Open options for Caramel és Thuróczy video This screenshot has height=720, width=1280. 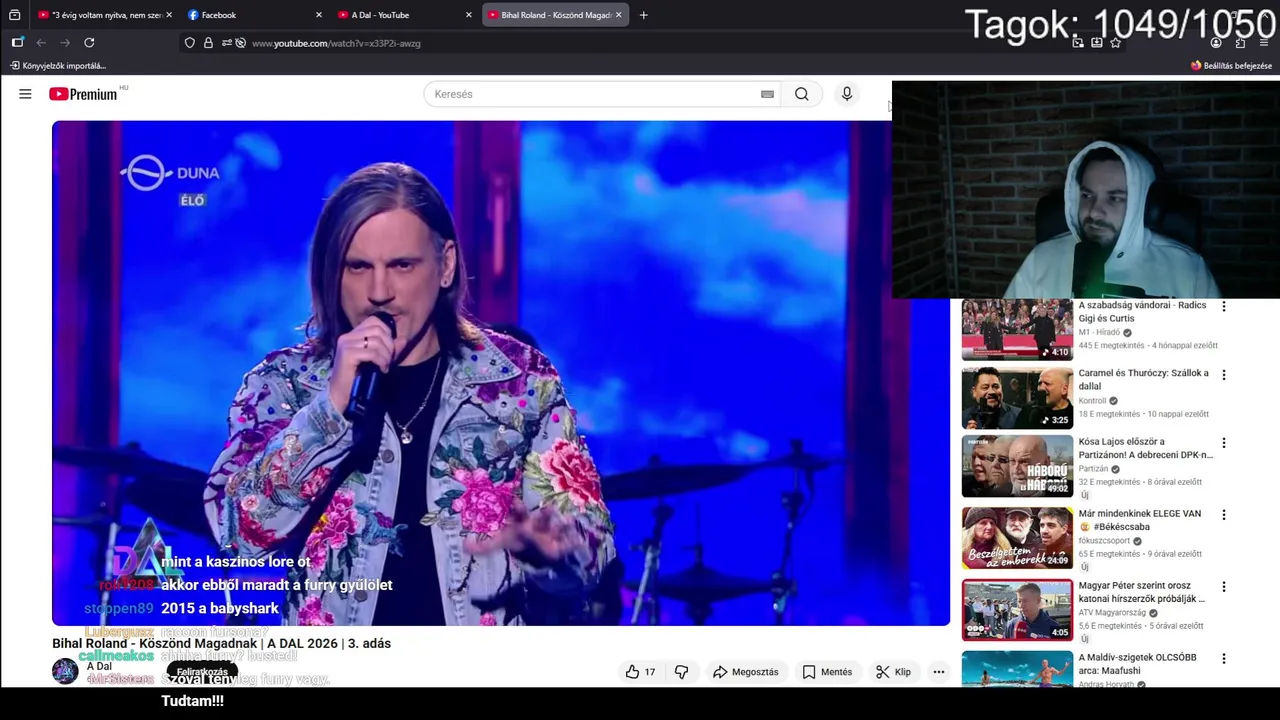(x=1223, y=375)
